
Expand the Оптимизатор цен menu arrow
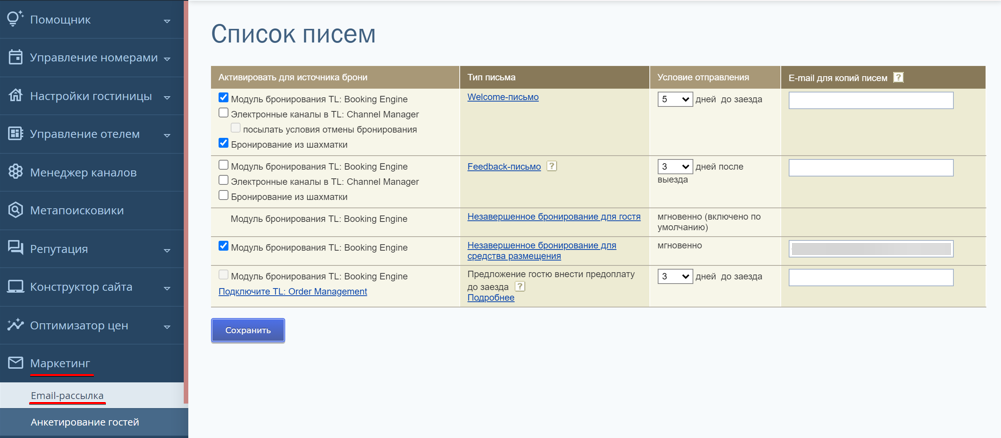point(167,326)
